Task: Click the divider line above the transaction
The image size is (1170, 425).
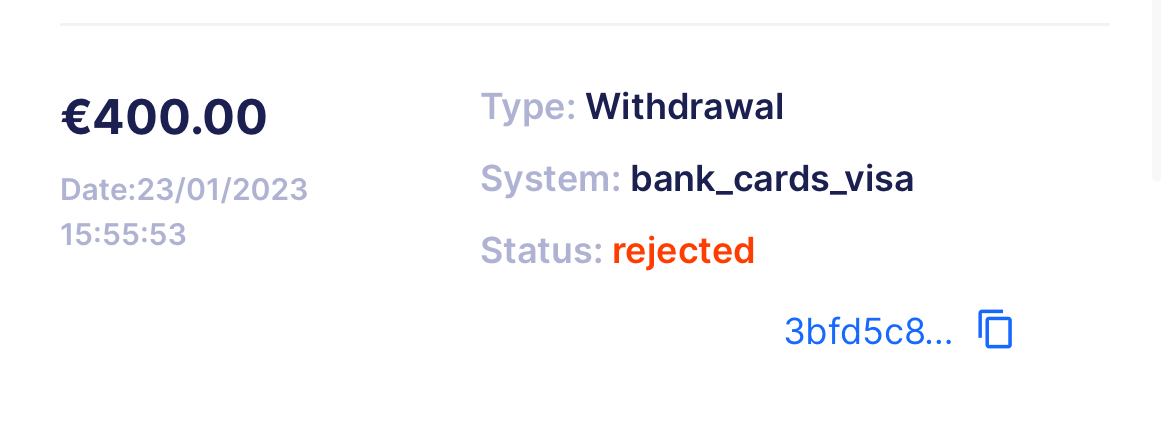Action: point(584,23)
